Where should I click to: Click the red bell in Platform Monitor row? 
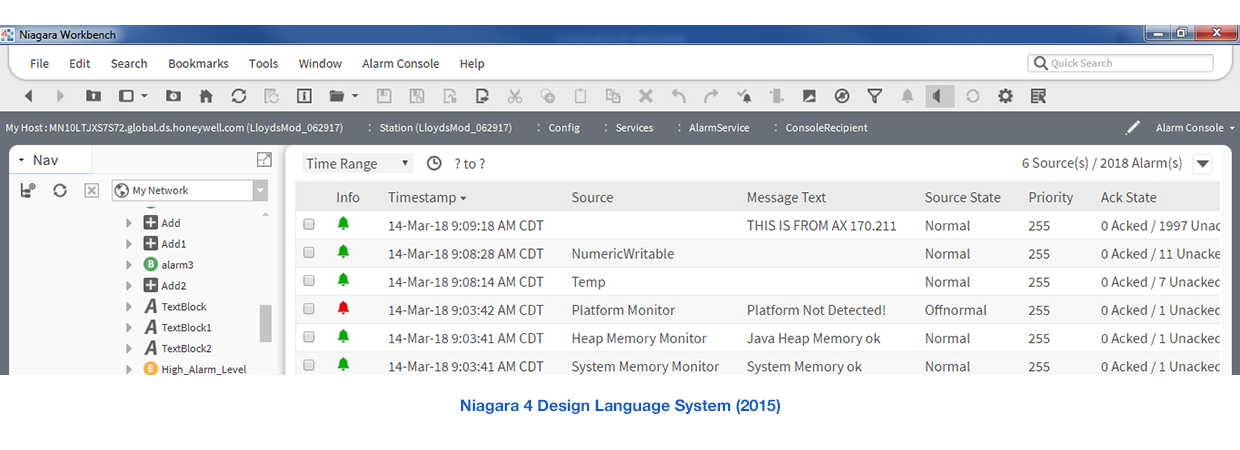[x=343, y=308]
